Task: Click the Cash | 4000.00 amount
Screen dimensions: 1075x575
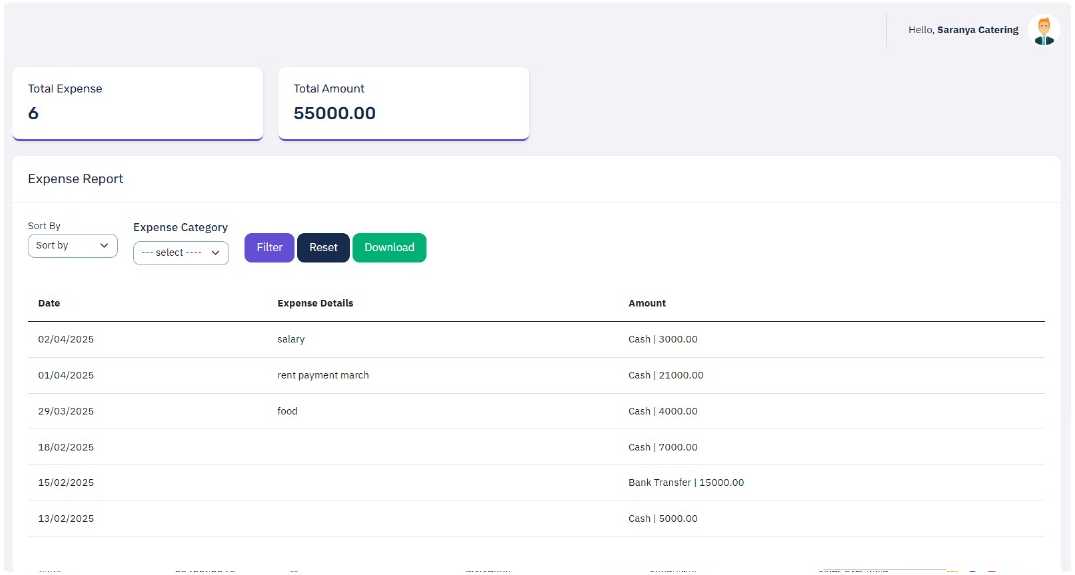Action: point(663,411)
